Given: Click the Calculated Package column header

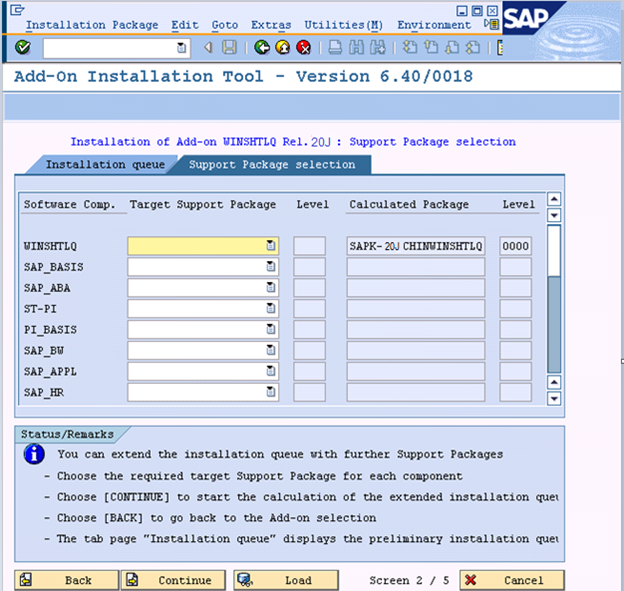Looking at the screenshot, I should tap(409, 205).
